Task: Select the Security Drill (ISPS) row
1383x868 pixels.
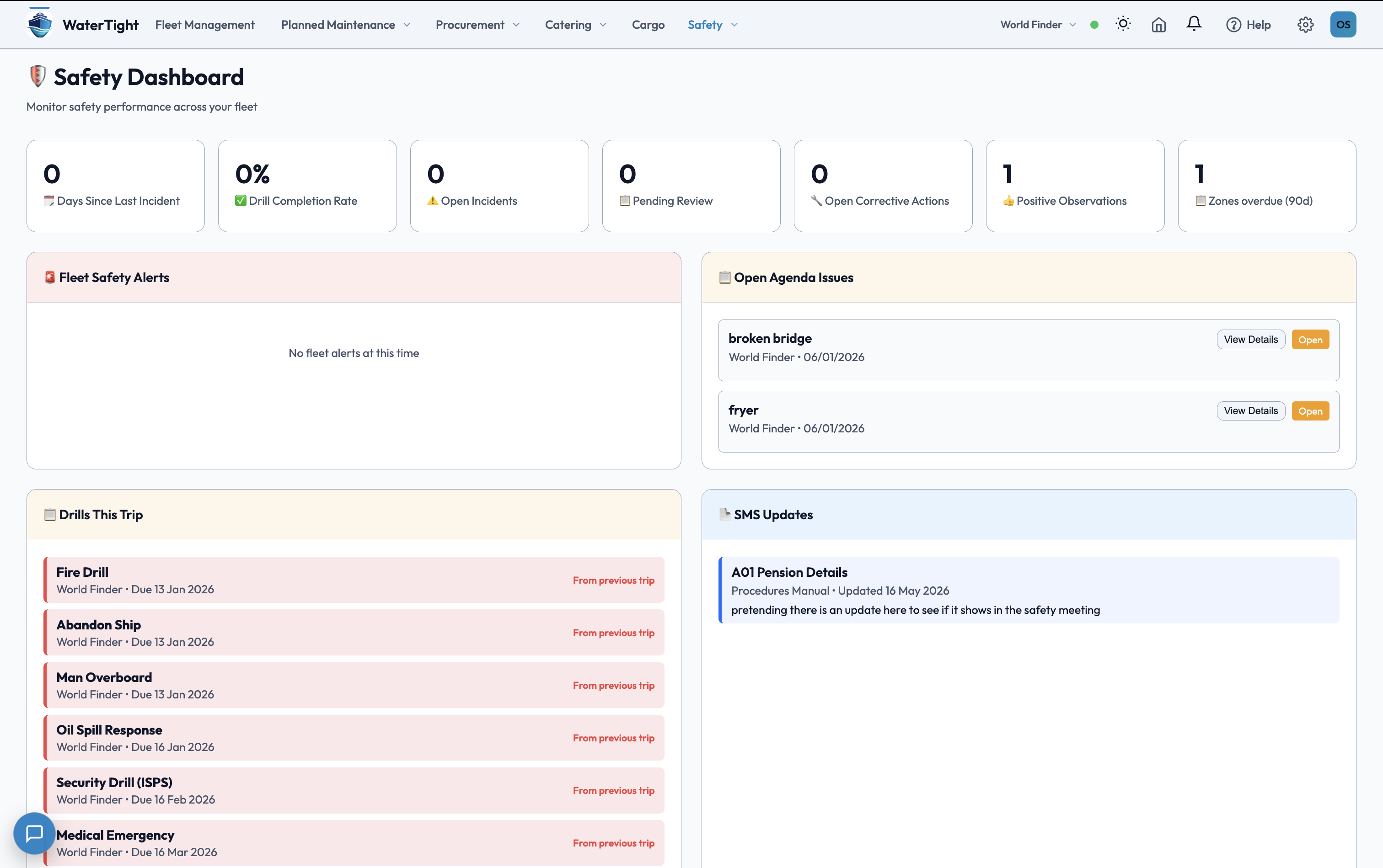Action: pyautogui.click(x=354, y=790)
